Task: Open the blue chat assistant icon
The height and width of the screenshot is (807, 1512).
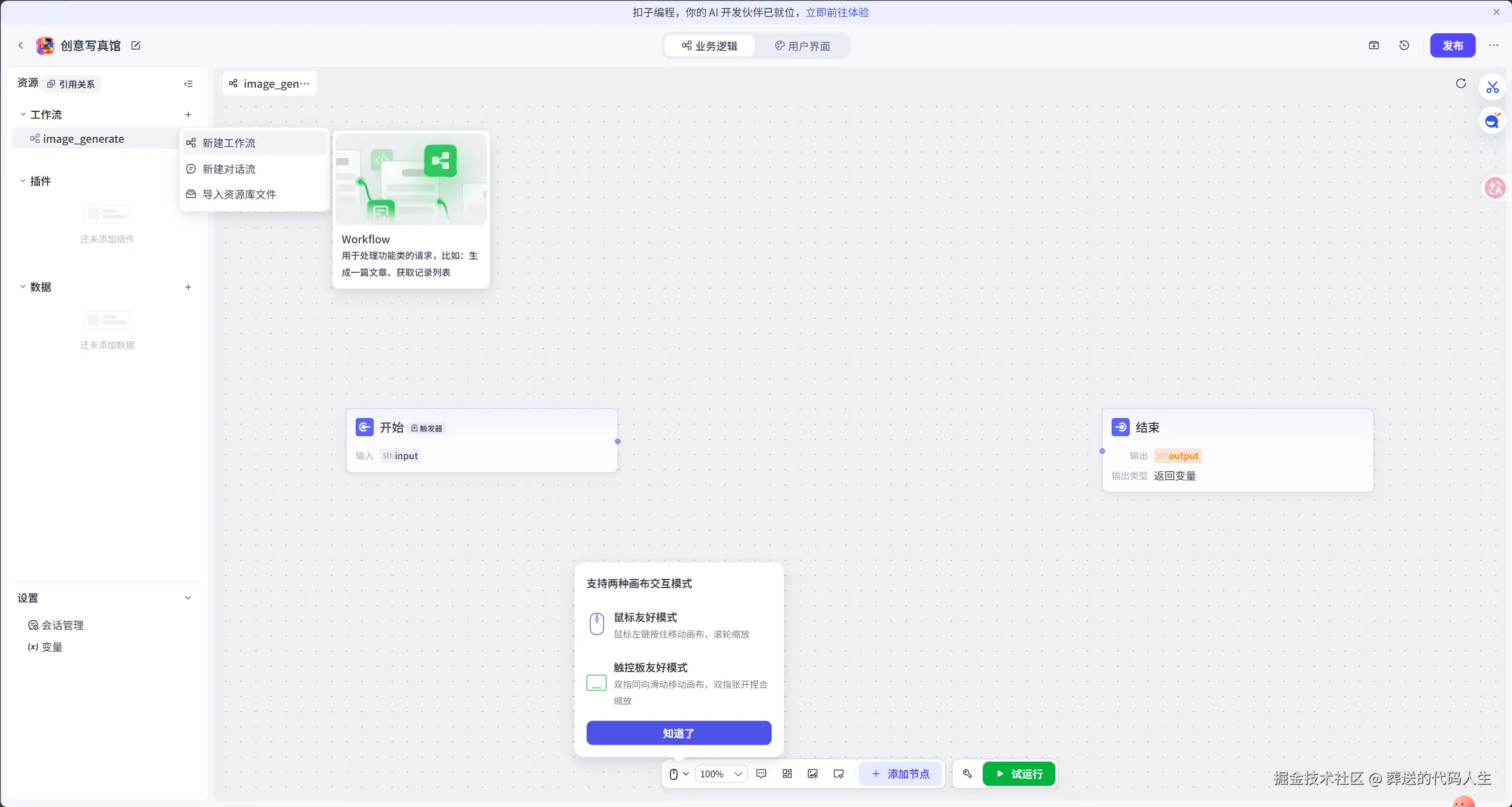Action: [1493, 121]
